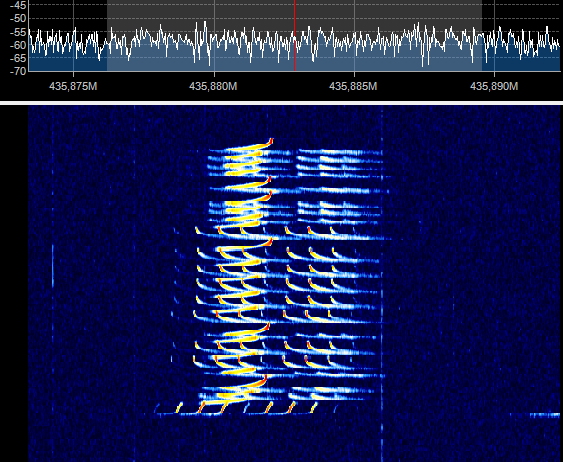Click the 435,880M frequency label
This screenshot has height=462, width=563.
(x=213, y=86)
